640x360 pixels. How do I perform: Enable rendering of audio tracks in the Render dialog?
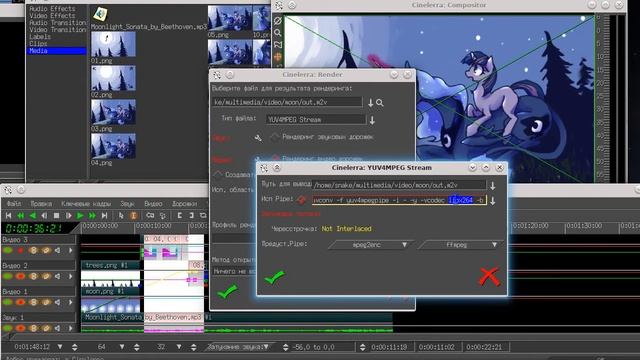[275, 137]
